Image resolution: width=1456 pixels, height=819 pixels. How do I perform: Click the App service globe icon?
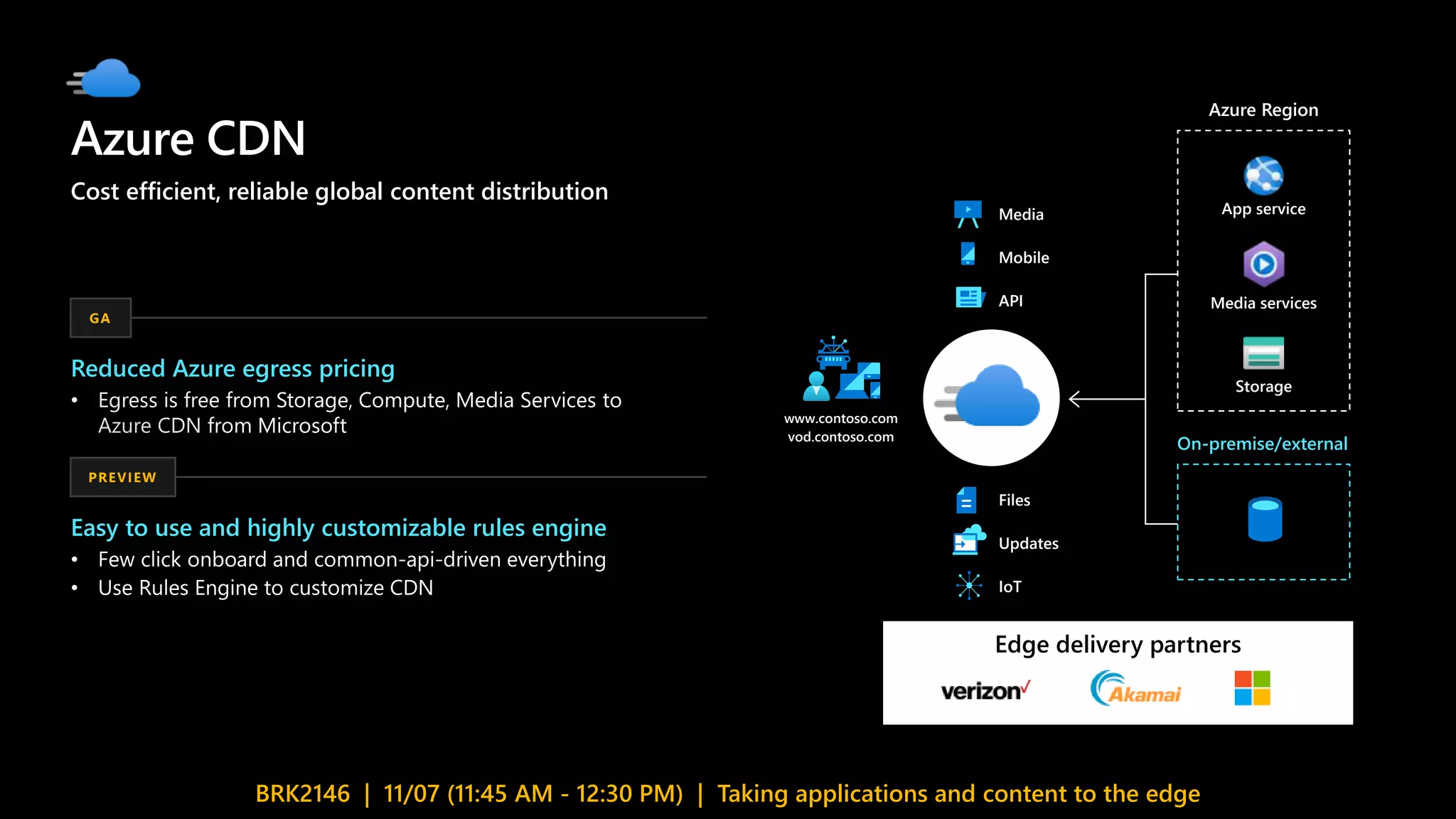(1263, 176)
